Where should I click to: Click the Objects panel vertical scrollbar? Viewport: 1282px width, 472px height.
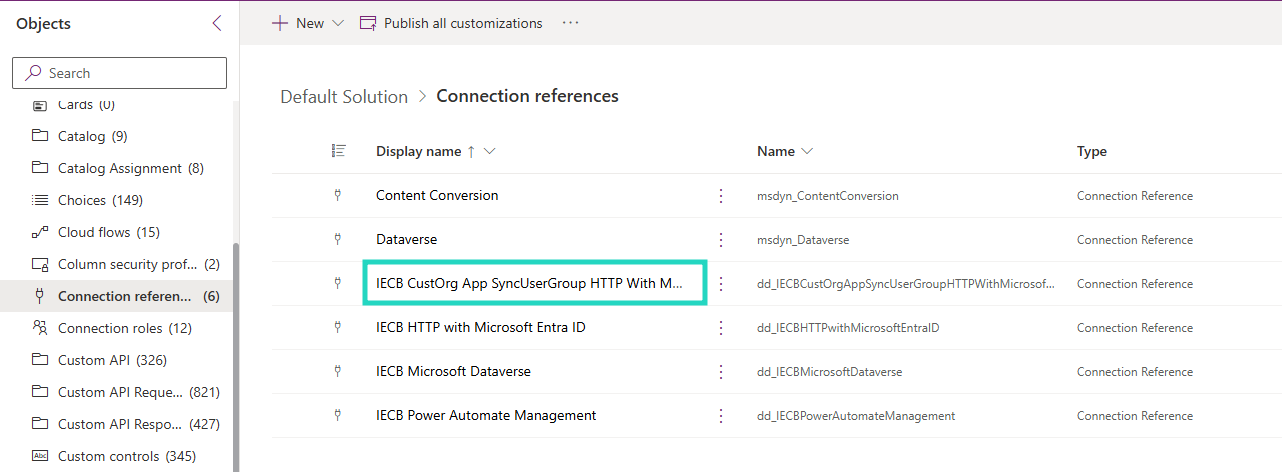coord(236,350)
